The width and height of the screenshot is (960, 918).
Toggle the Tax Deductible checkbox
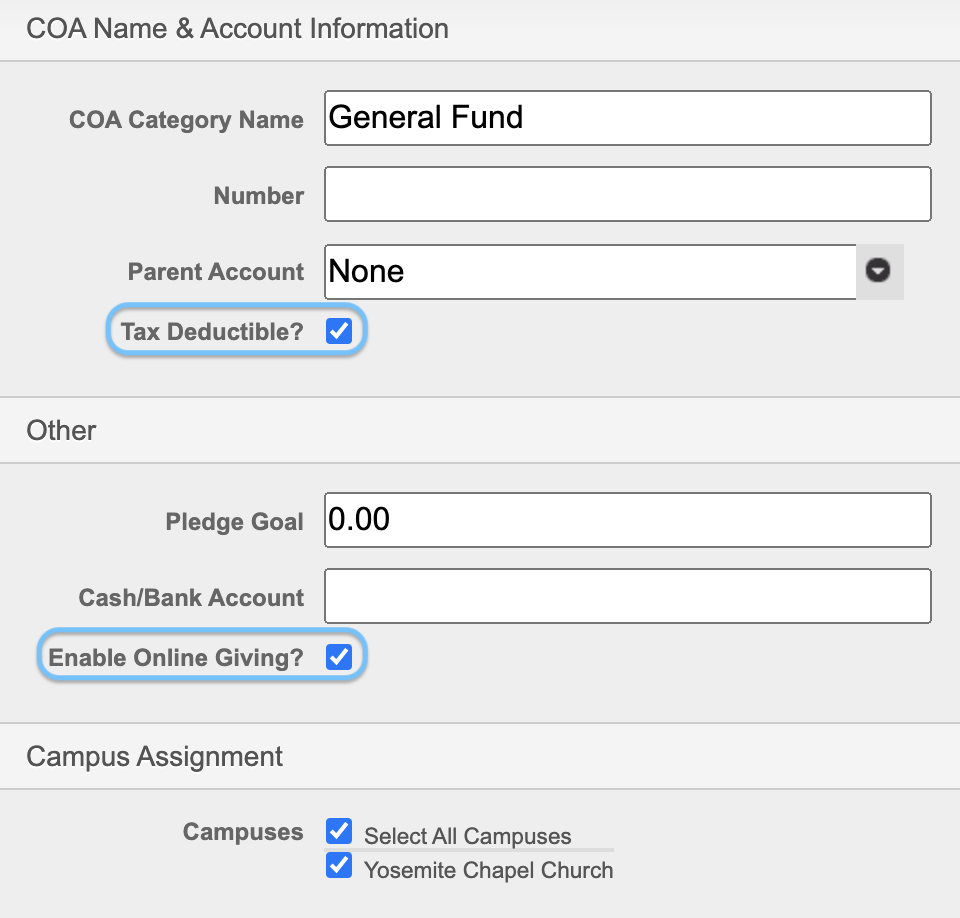(x=339, y=330)
